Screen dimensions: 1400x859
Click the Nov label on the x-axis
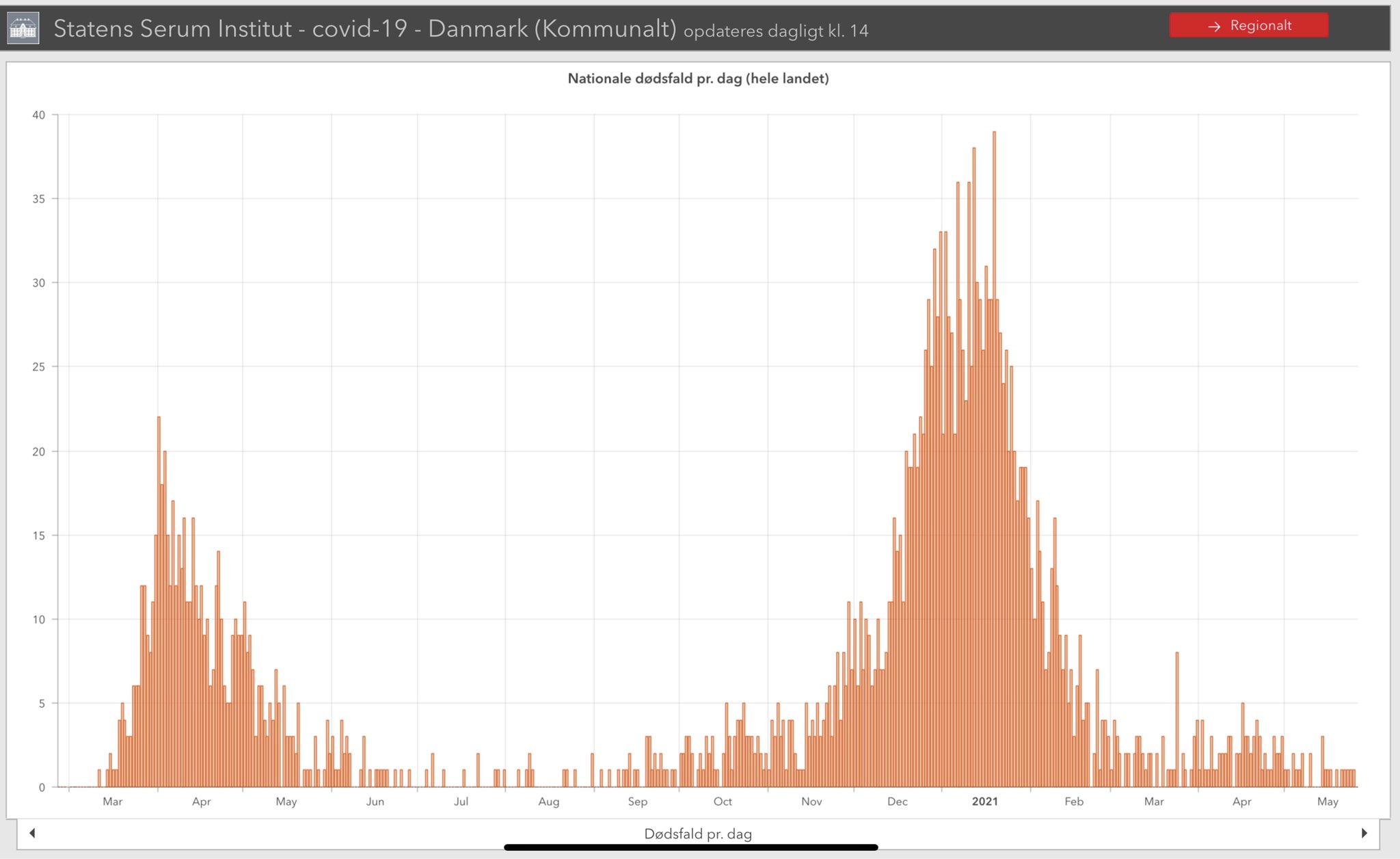(x=811, y=802)
